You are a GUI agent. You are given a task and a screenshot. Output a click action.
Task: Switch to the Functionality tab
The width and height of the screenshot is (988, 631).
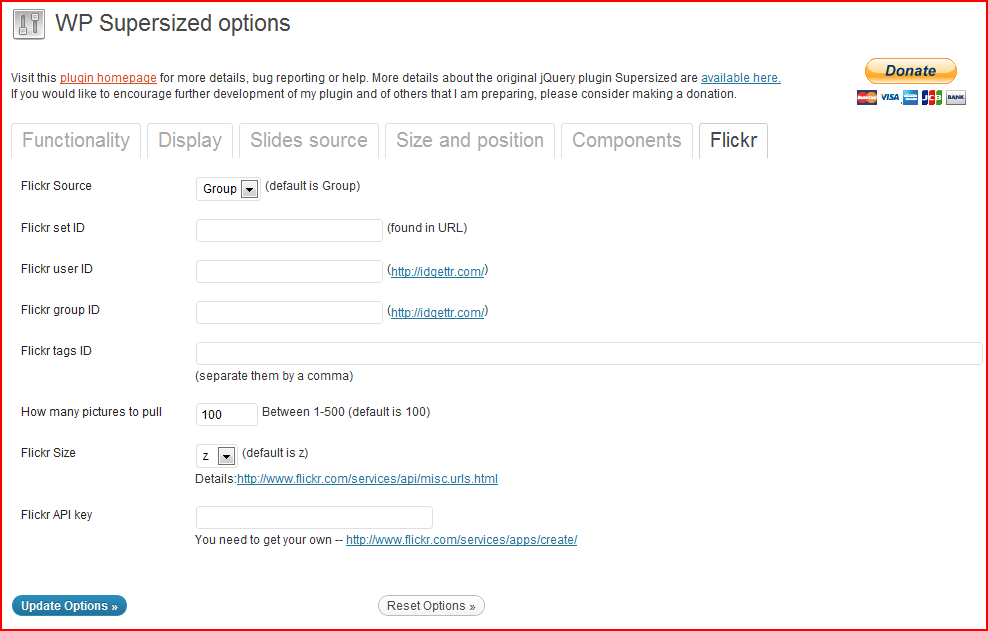(x=76, y=140)
